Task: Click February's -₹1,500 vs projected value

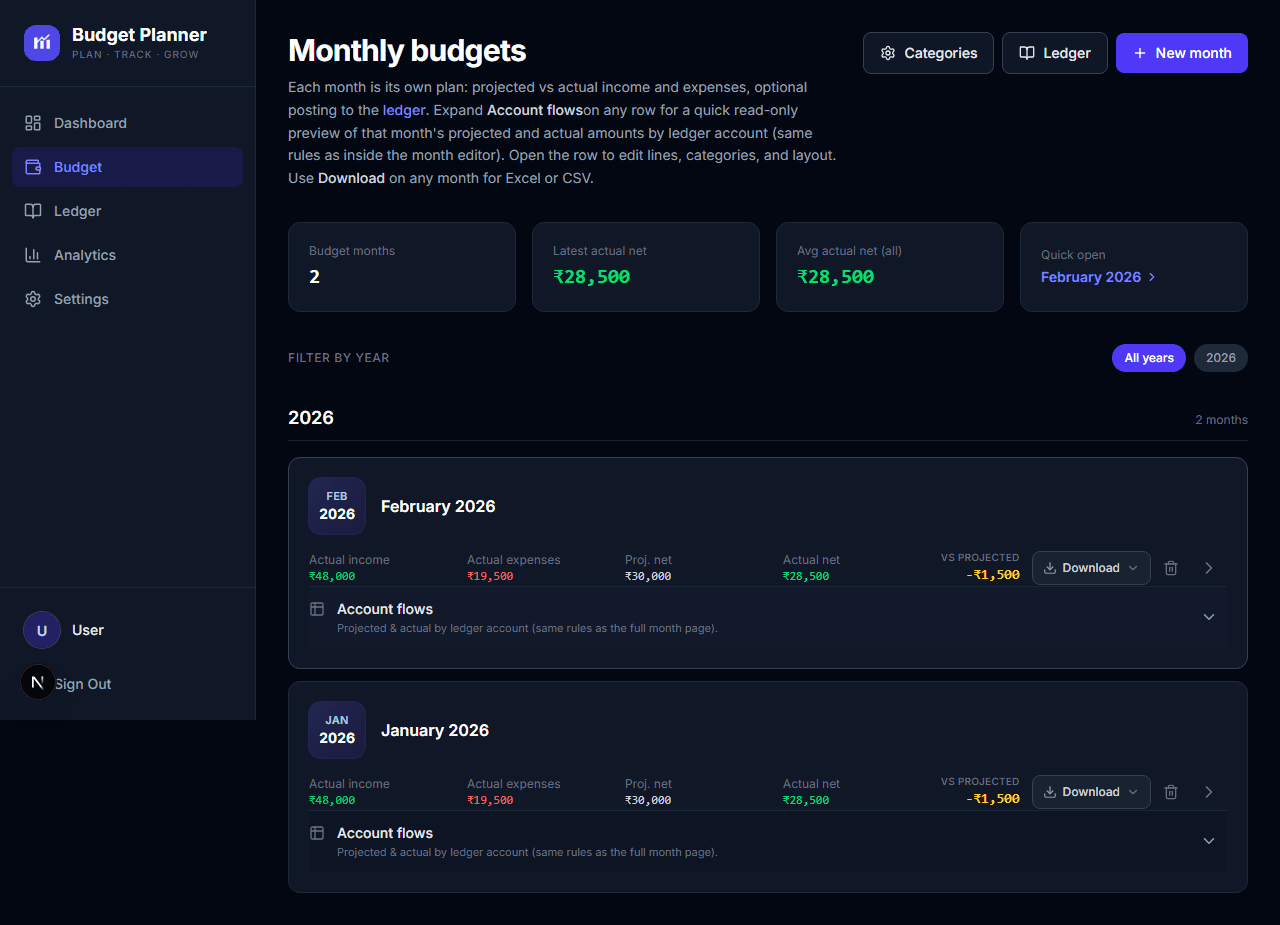Action: pyautogui.click(x=992, y=575)
